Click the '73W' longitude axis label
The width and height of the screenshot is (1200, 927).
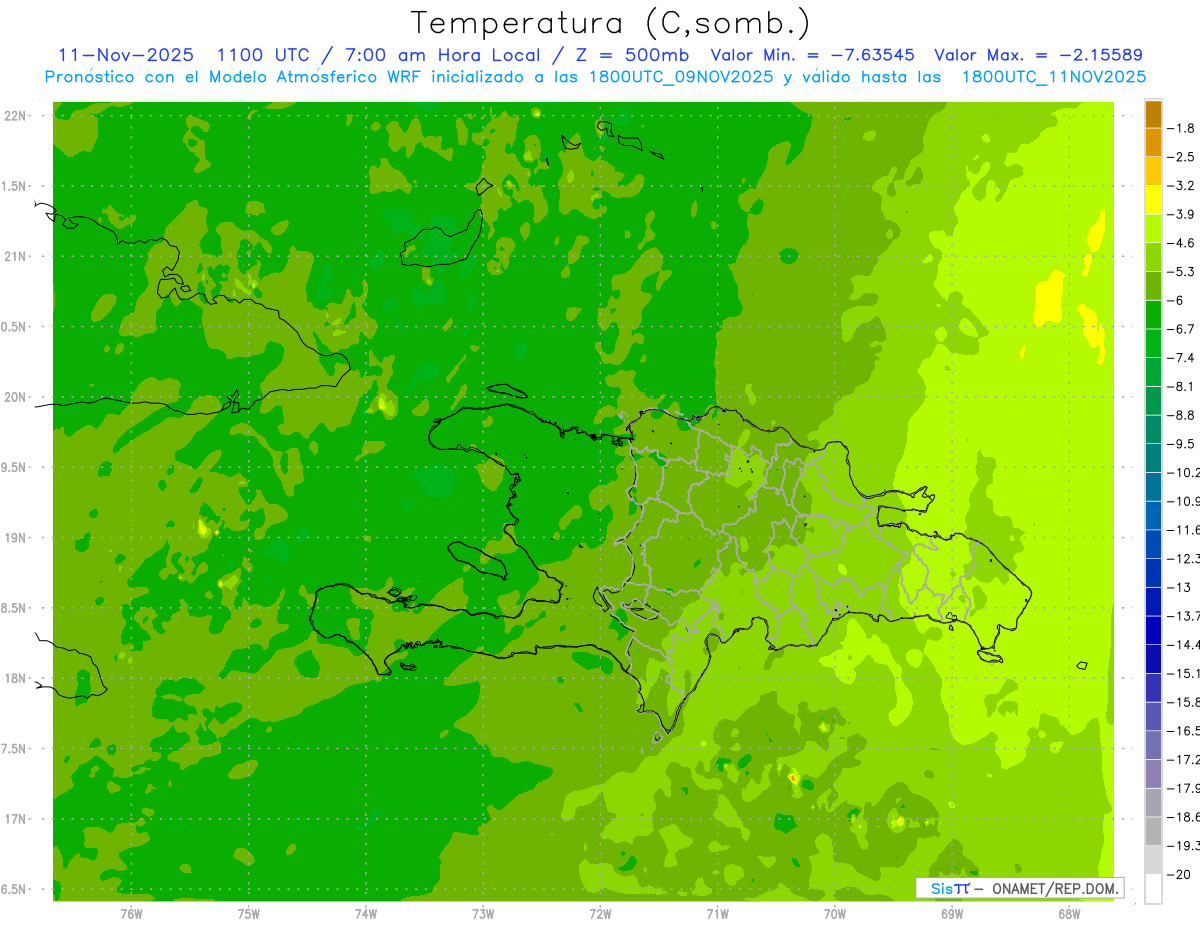[483, 914]
